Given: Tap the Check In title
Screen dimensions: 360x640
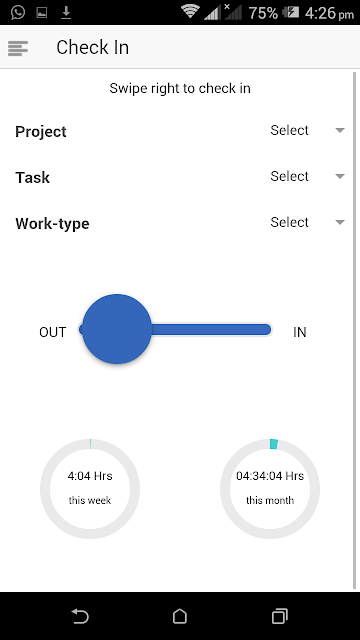Looking at the screenshot, I should point(93,47).
